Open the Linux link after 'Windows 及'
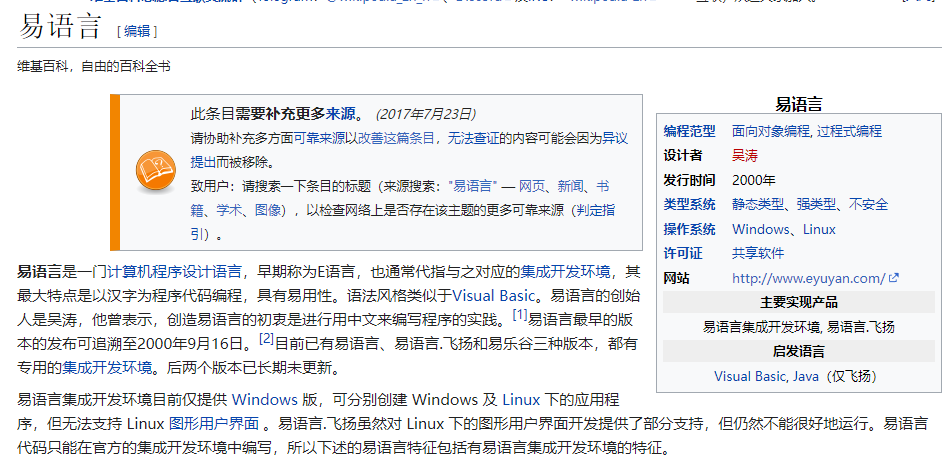Screen dimensions: 952x466 tap(521, 400)
